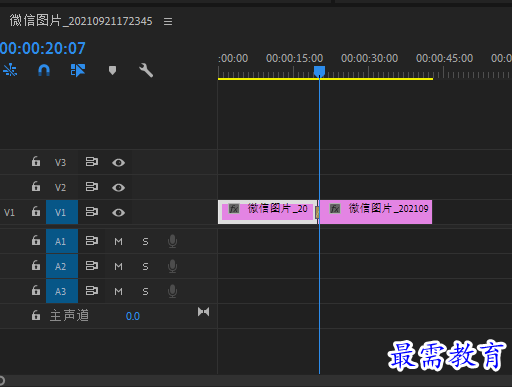Toggle sync lock on A3
The height and width of the screenshot is (387, 512).
tap(92, 291)
